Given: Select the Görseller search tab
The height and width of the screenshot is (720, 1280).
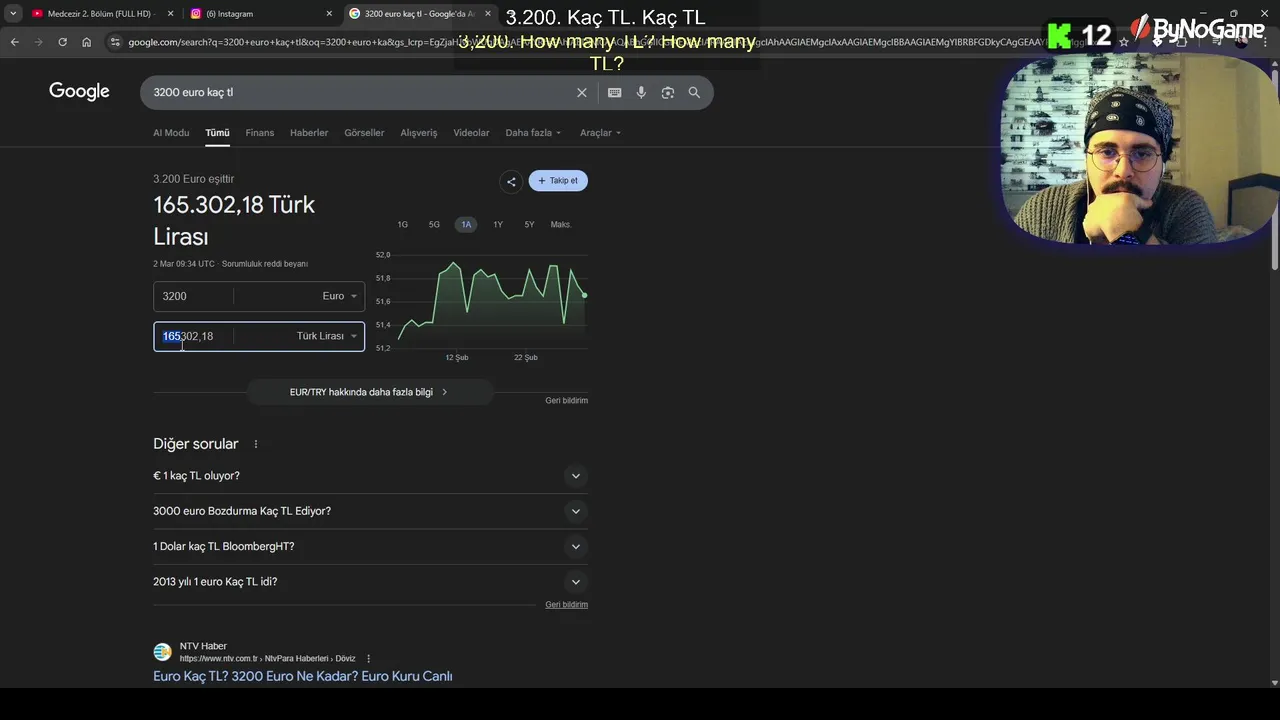Looking at the screenshot, I should (364, 133).
